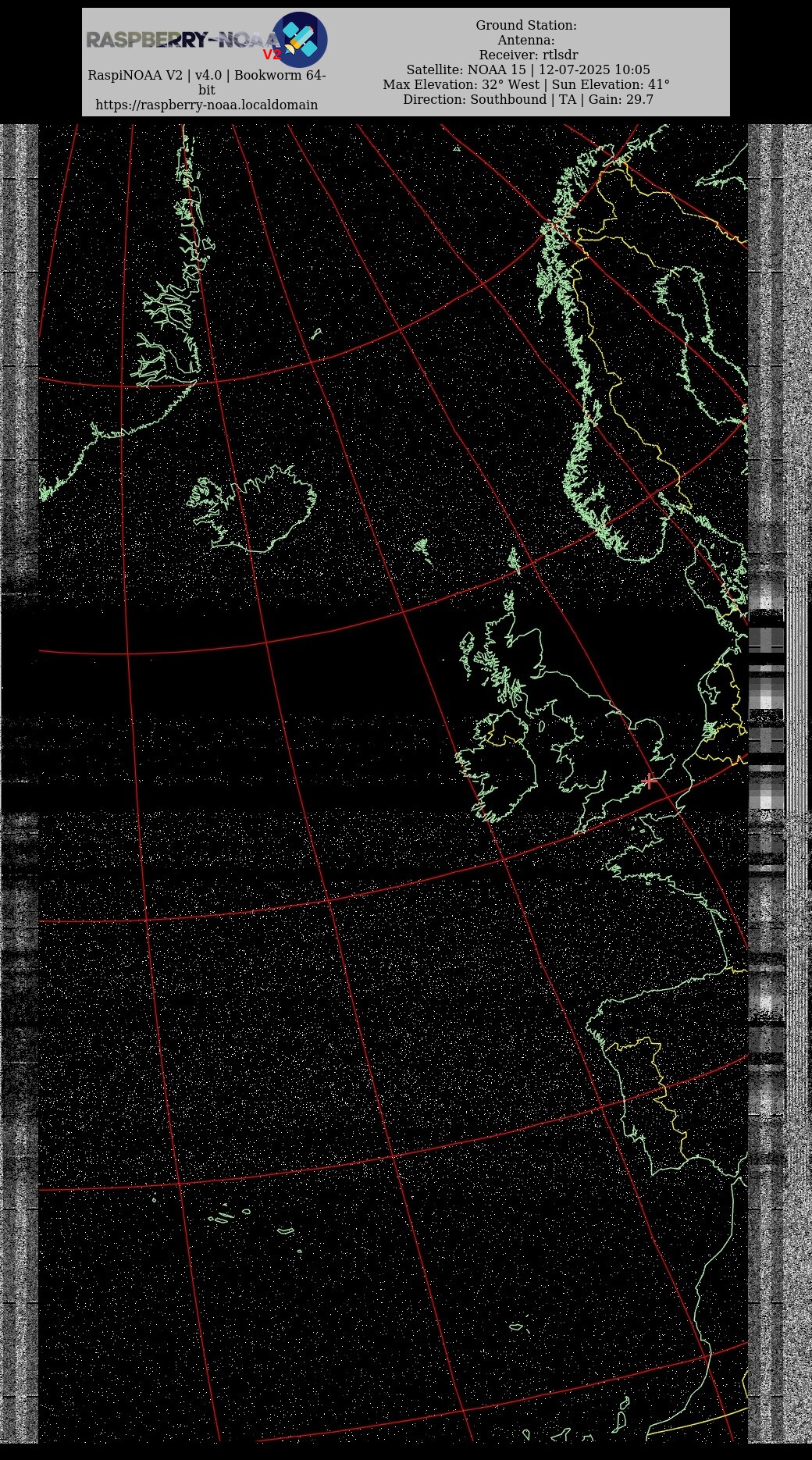This screenshot has width=812, height=1460.
Task: Click the 'RaspiNOAA V2 | v4.0 | Bookworm 64-bit' text
Action: (x=207, y=83)
